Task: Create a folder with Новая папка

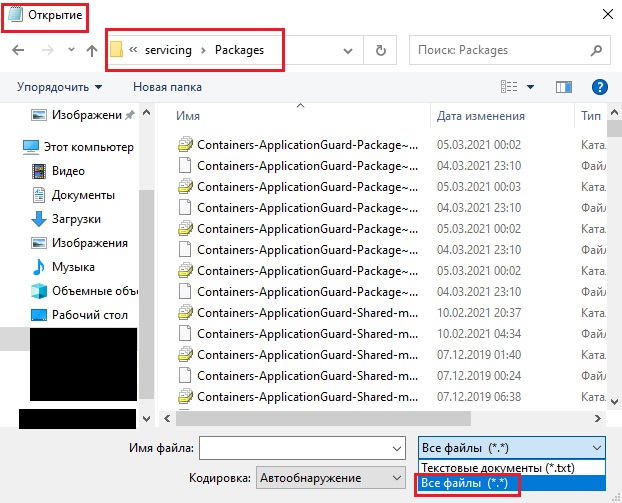Action: (x=167, y=87)
